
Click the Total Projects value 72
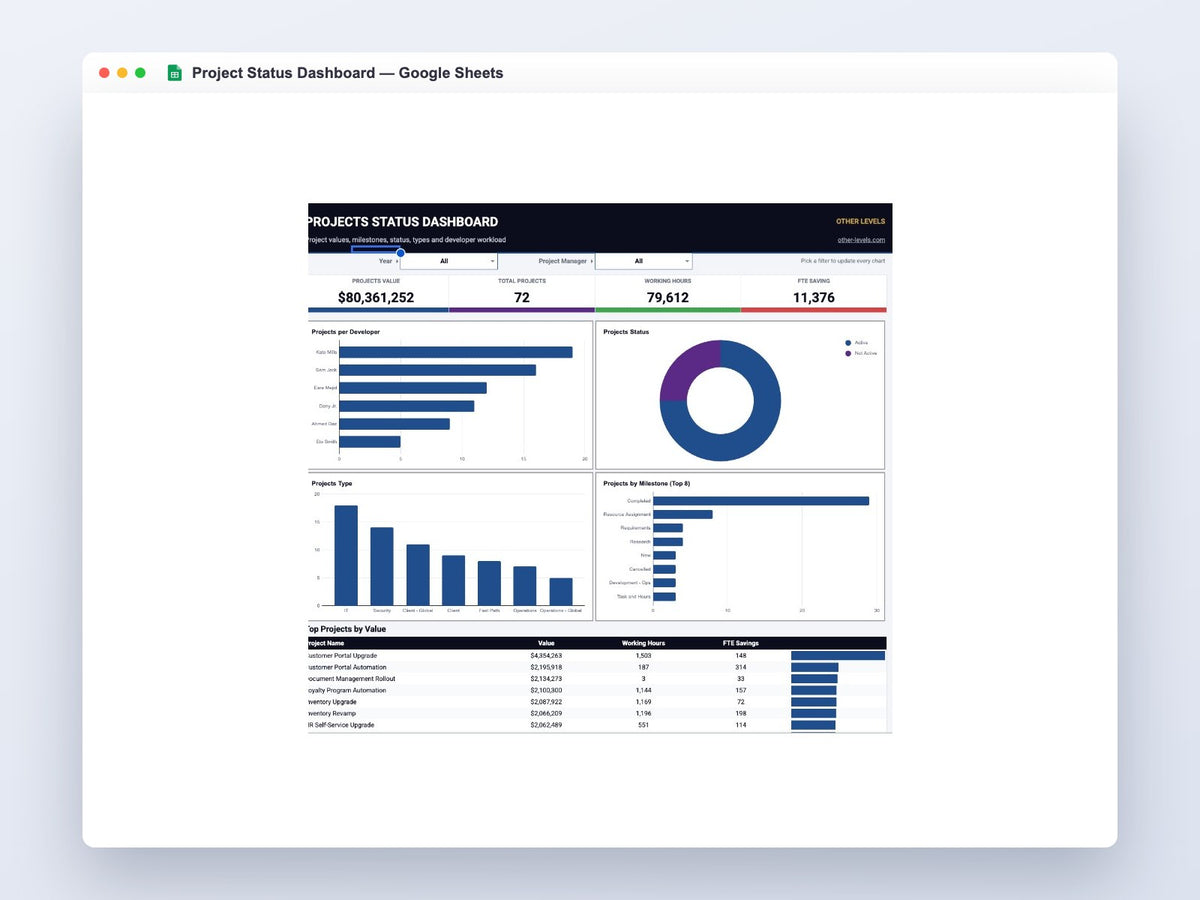click(x=522, y=297)
